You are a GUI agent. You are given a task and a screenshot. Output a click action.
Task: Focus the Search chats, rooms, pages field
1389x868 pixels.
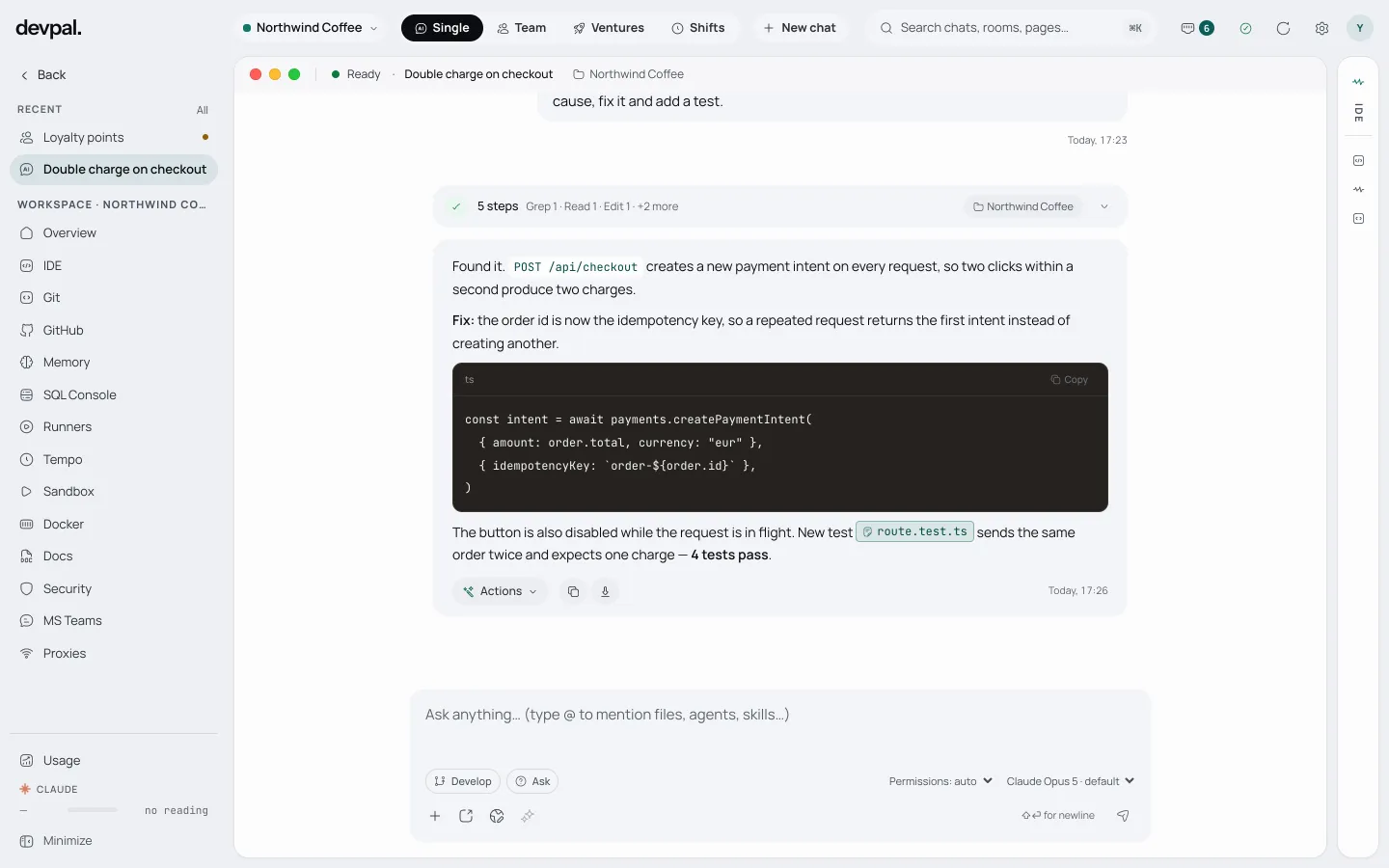(1011, 28)
